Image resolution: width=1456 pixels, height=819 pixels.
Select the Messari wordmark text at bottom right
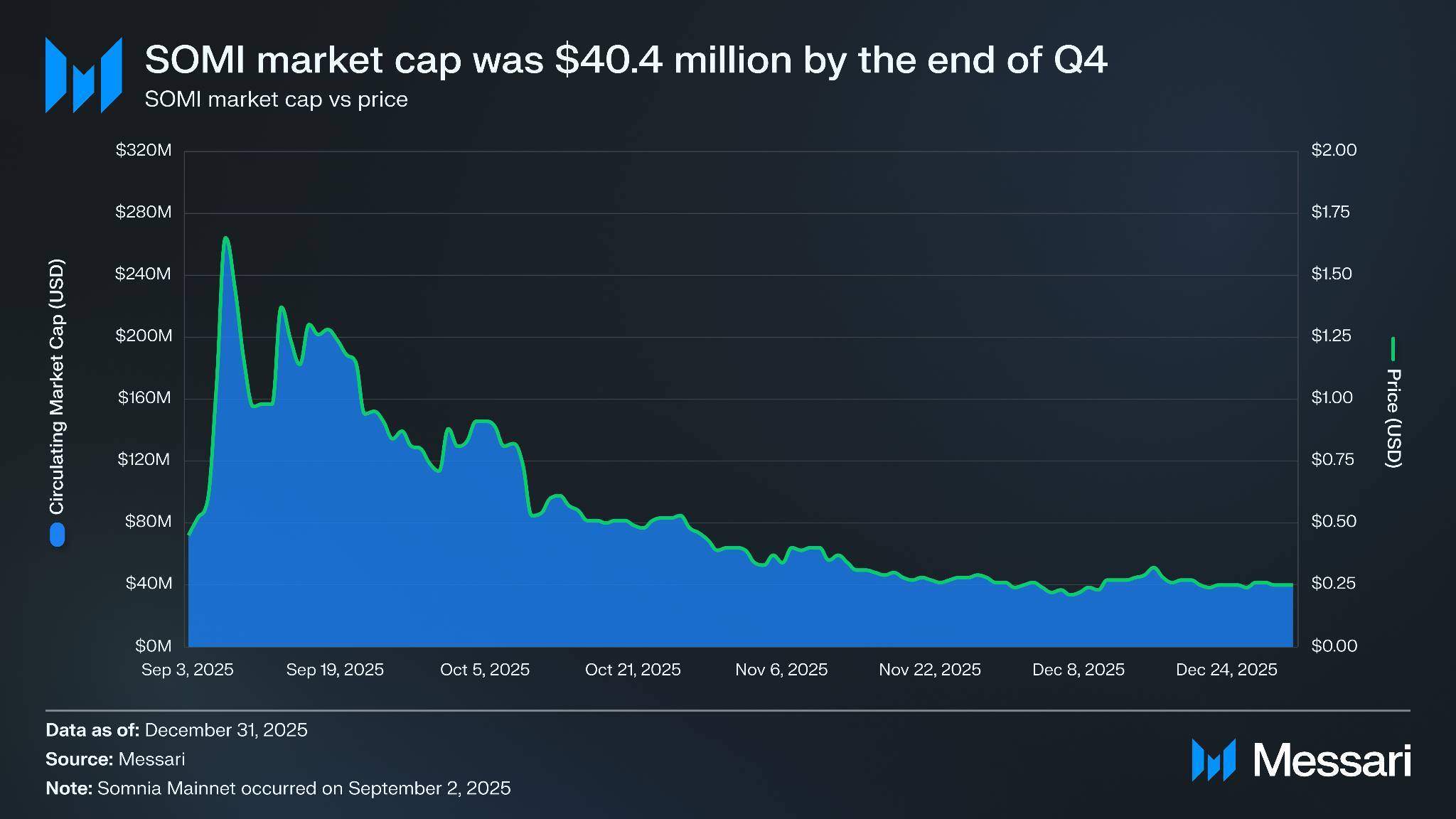click(x=1332, y=761)
